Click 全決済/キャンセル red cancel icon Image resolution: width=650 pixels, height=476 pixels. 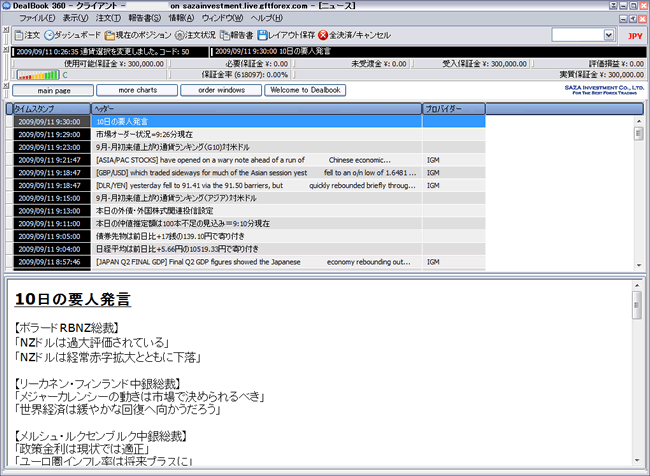coord(323,35)
